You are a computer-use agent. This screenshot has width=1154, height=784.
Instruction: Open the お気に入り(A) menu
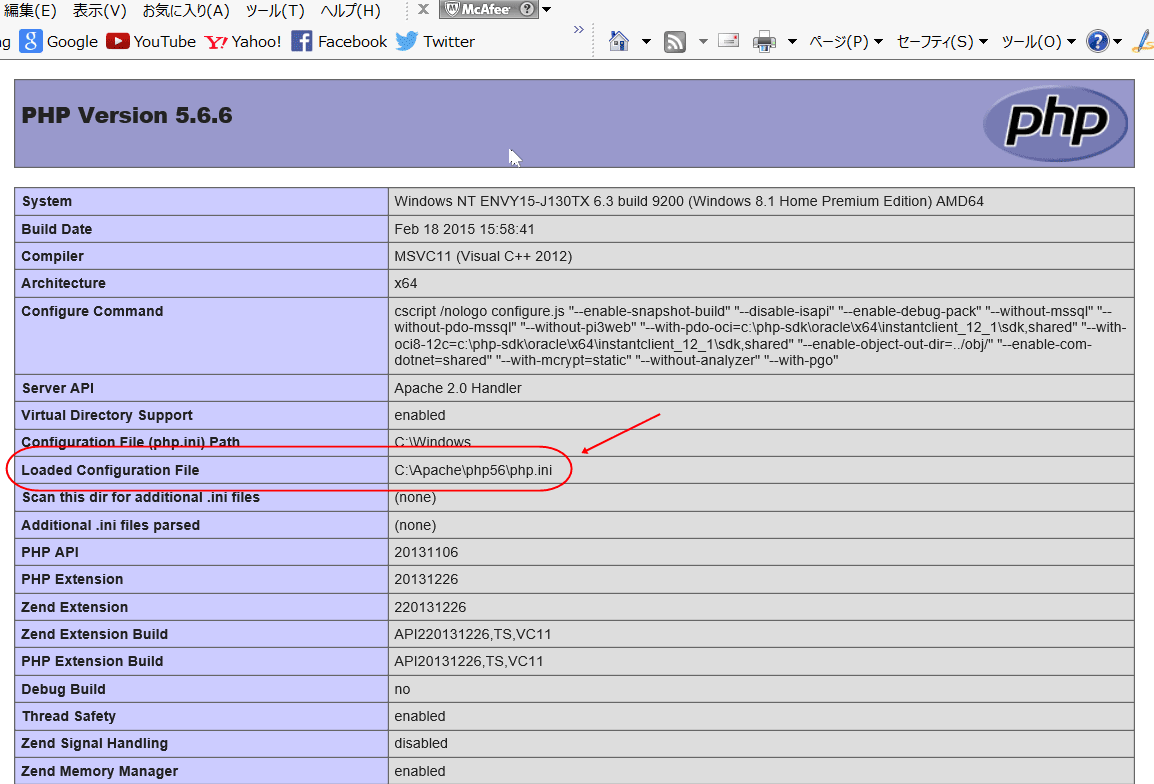pyautogui.click(x=185, y=11)
